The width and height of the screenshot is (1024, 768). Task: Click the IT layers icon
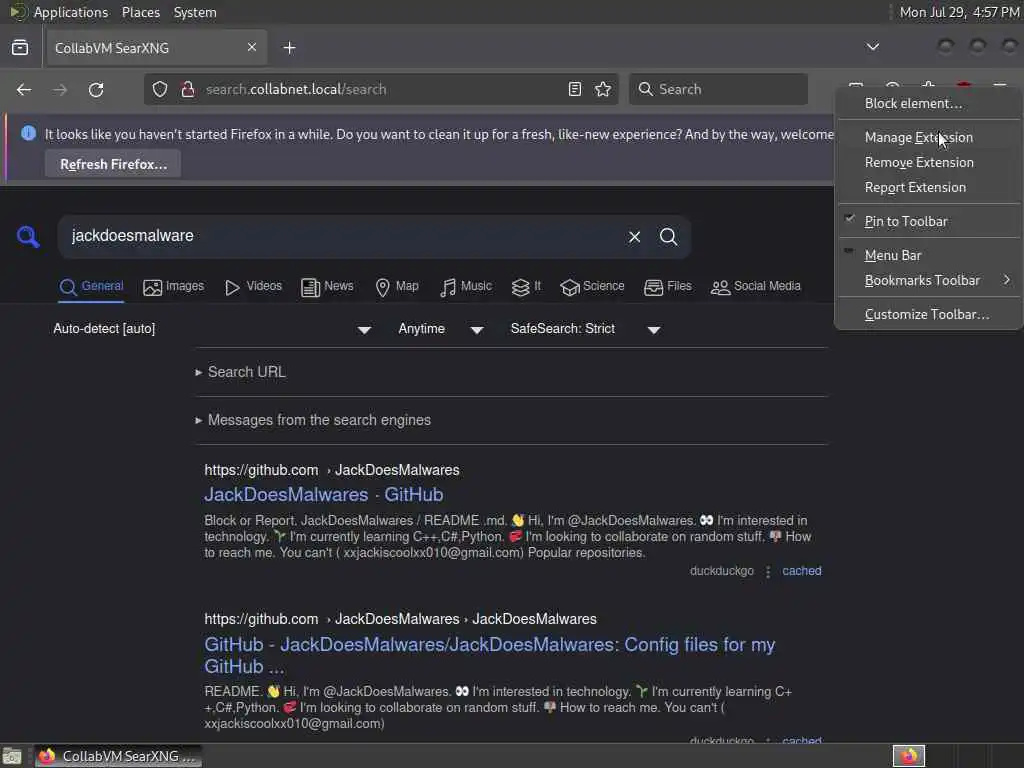[x=520, y=287]
